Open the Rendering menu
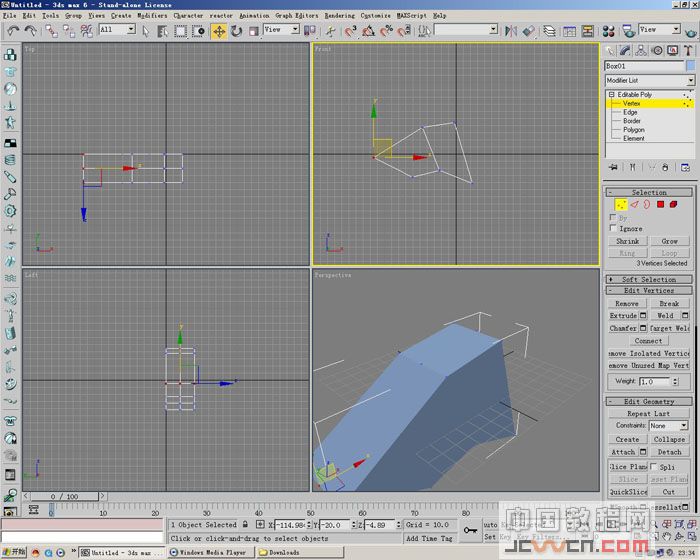 pos(339,16)
